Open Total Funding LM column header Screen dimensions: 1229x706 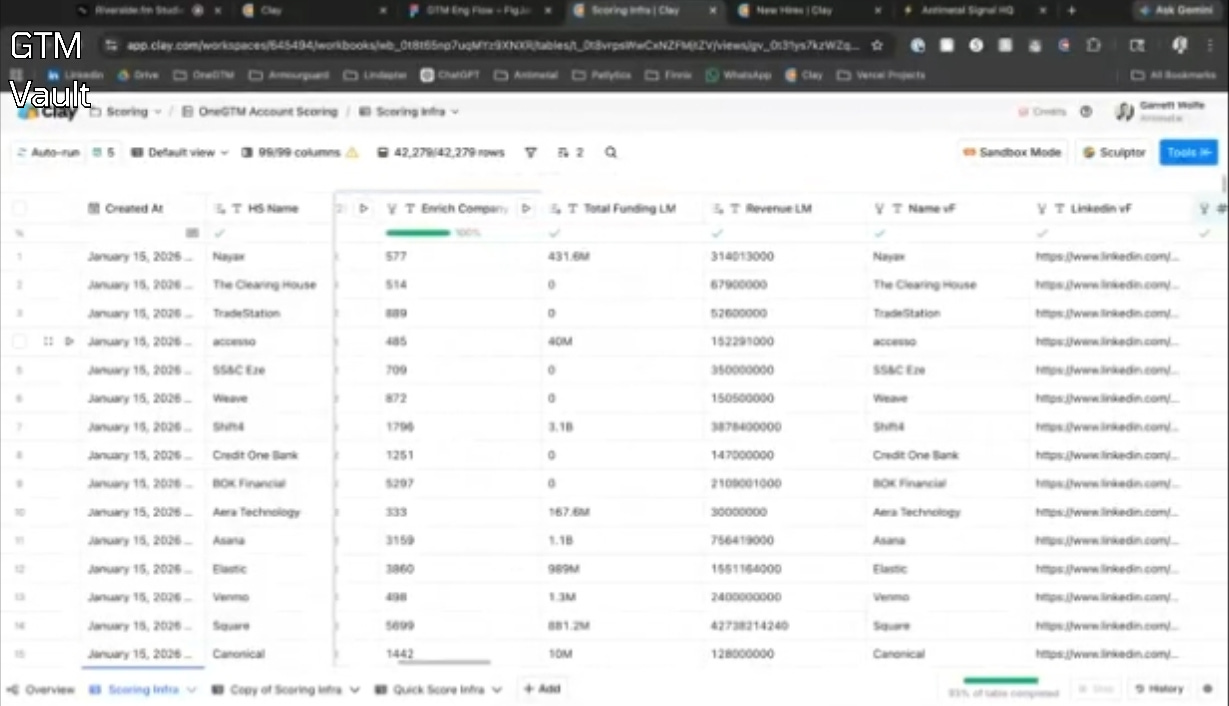point(622,208)
